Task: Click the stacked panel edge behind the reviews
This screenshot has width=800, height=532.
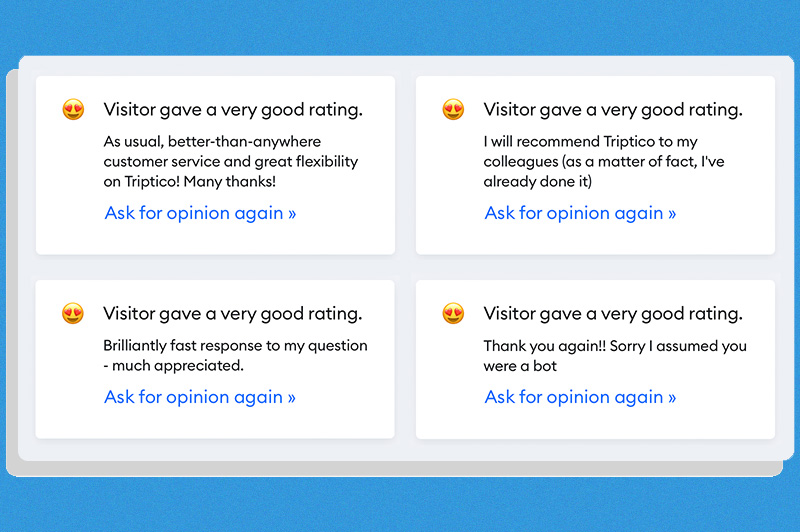Action: click(11, 300)
